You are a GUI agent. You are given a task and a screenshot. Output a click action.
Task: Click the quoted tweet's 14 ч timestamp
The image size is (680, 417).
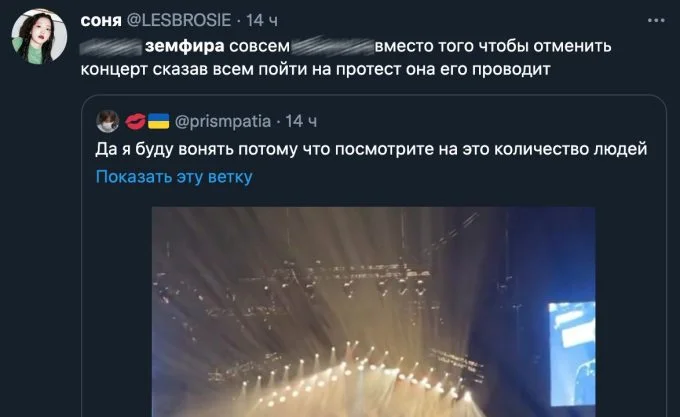(x=301, y=121)
